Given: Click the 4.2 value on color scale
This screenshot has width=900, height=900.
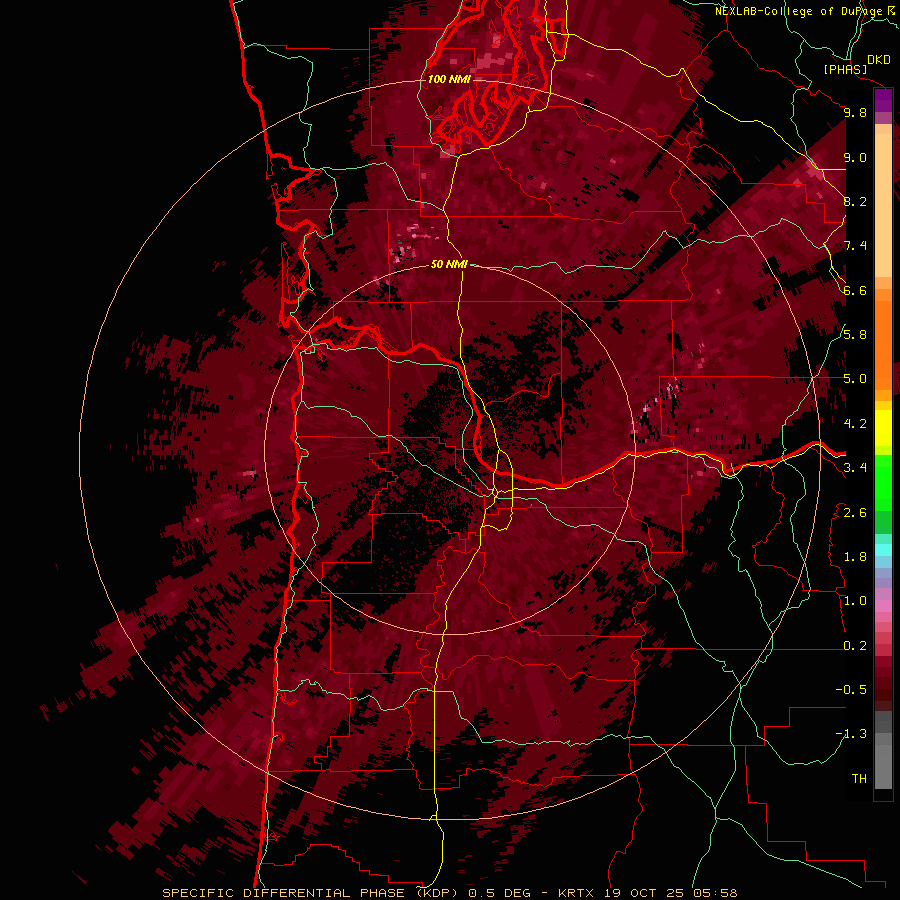Looking at the screenshot, I should pos(855,424).
